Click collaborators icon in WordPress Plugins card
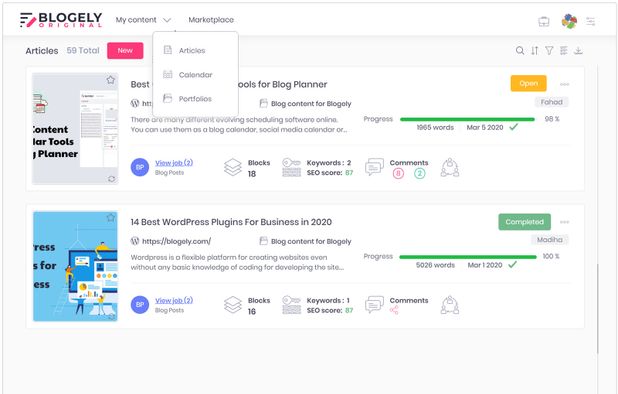Viewport: 618px width, 394px height. (450, 305)
